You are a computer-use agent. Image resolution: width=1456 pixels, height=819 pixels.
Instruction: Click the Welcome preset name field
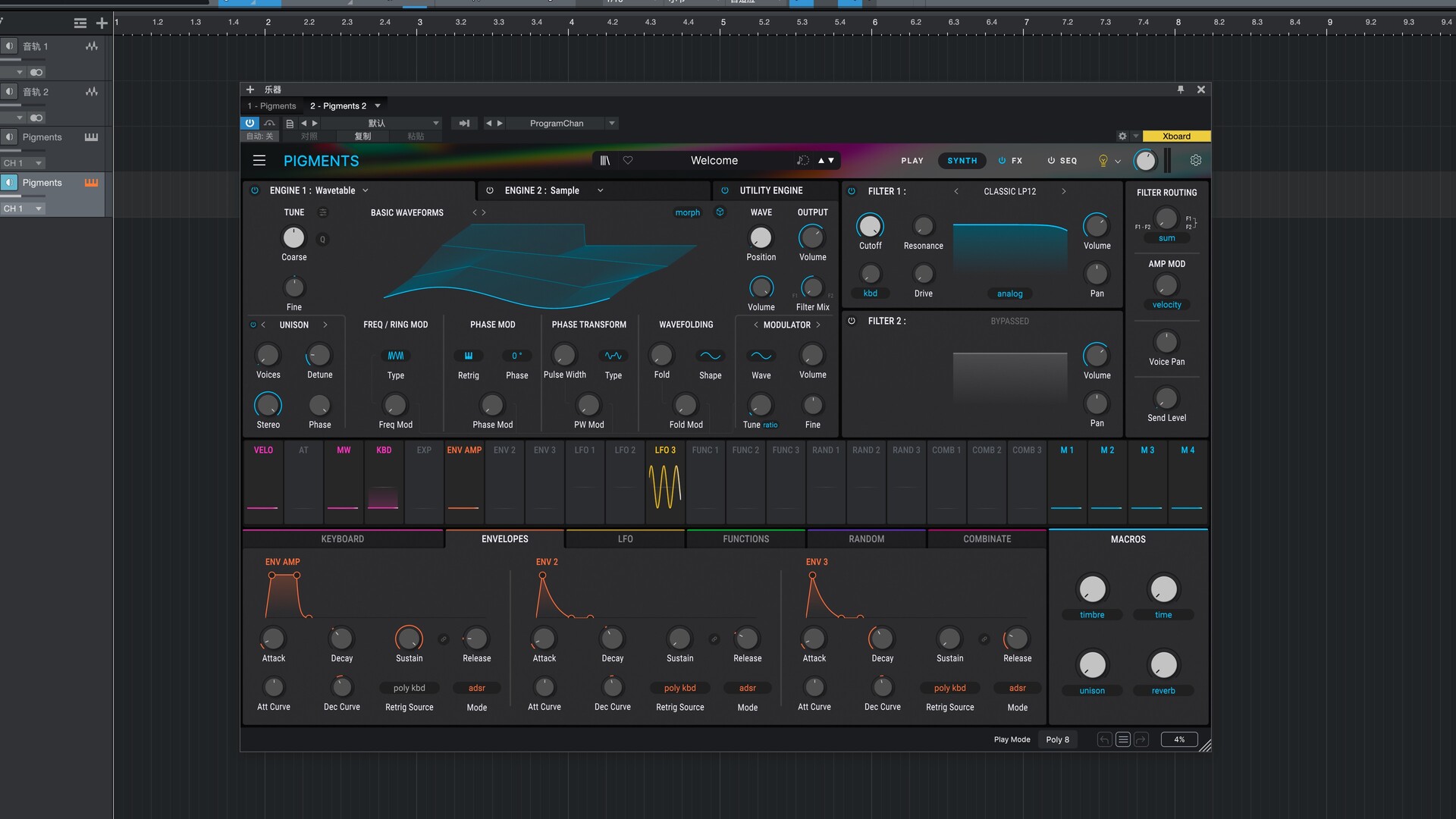[714, 160]
